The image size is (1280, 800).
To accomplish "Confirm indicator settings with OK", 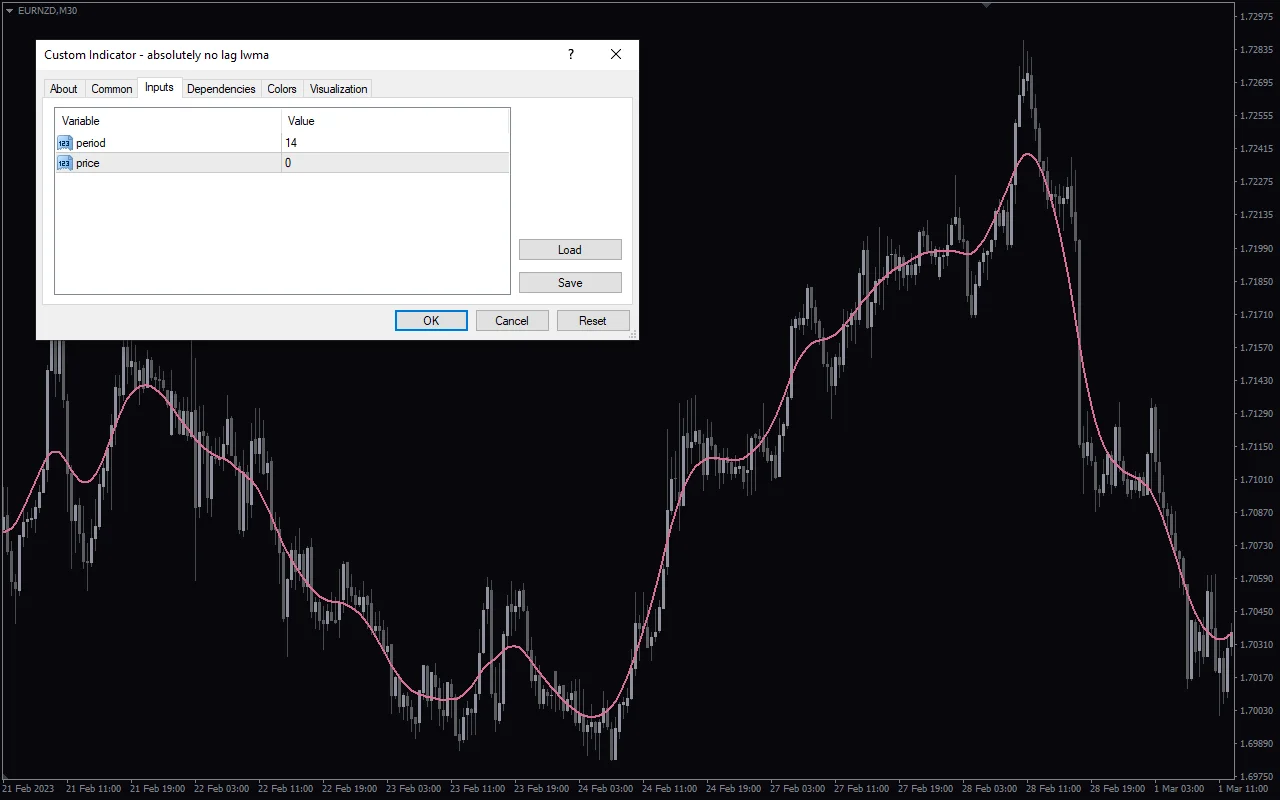I will (x=431, y=320).
